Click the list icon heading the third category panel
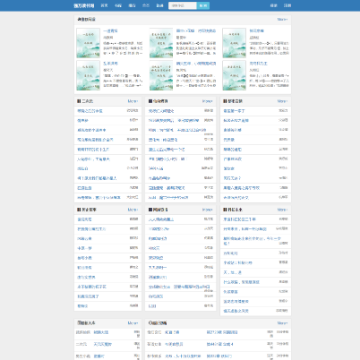The height and width of the screenshot is (360, 360). 225,101
